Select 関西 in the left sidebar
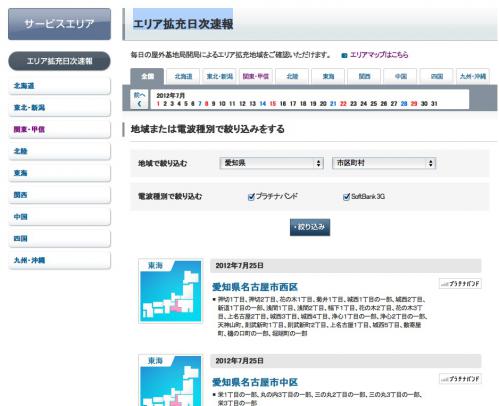The height and width of the screenshot is (406, 499). (x=59, y=195)
